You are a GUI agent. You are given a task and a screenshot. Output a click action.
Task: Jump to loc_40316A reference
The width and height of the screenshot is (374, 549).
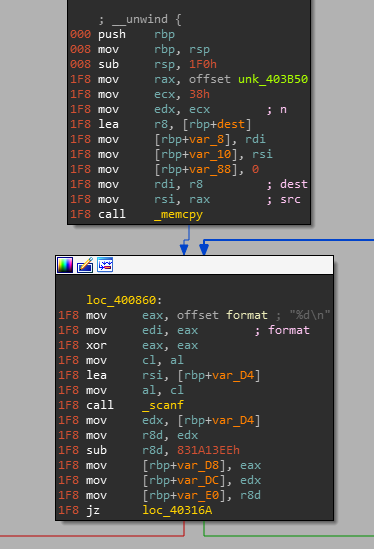click(x=177, y=510)
